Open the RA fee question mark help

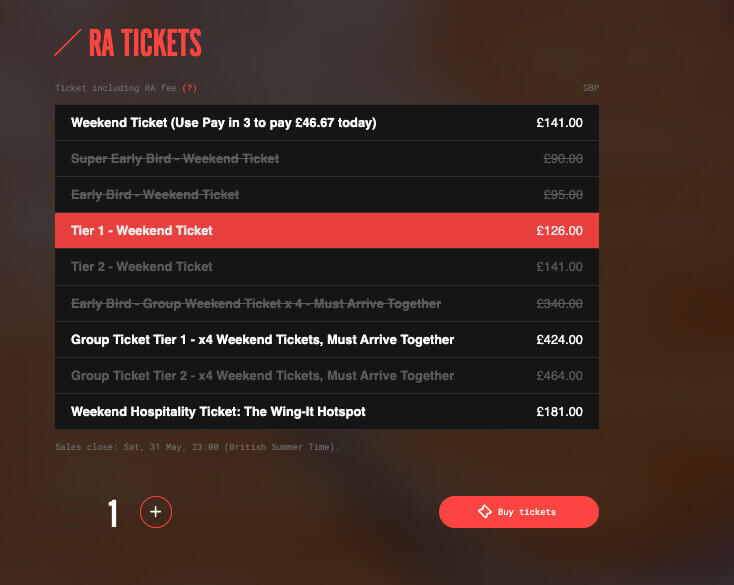pos(190,88)
